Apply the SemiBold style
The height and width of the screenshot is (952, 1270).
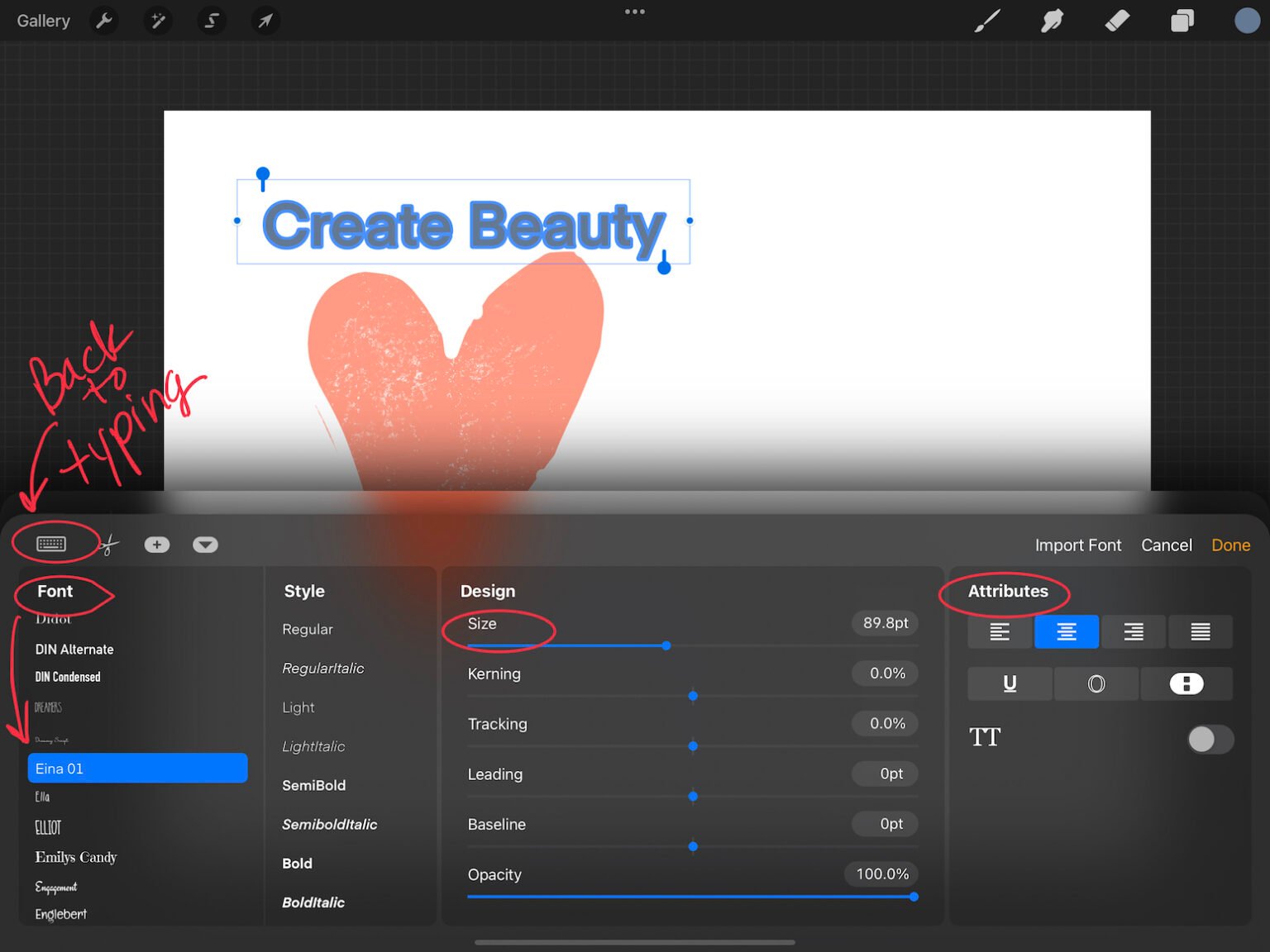coord(314,785)
